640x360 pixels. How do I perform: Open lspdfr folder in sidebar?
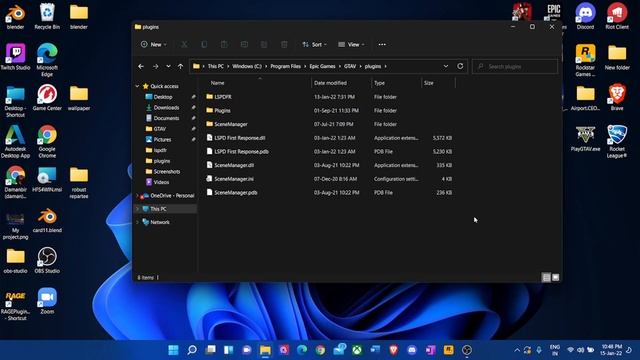[x=160, y=150]
